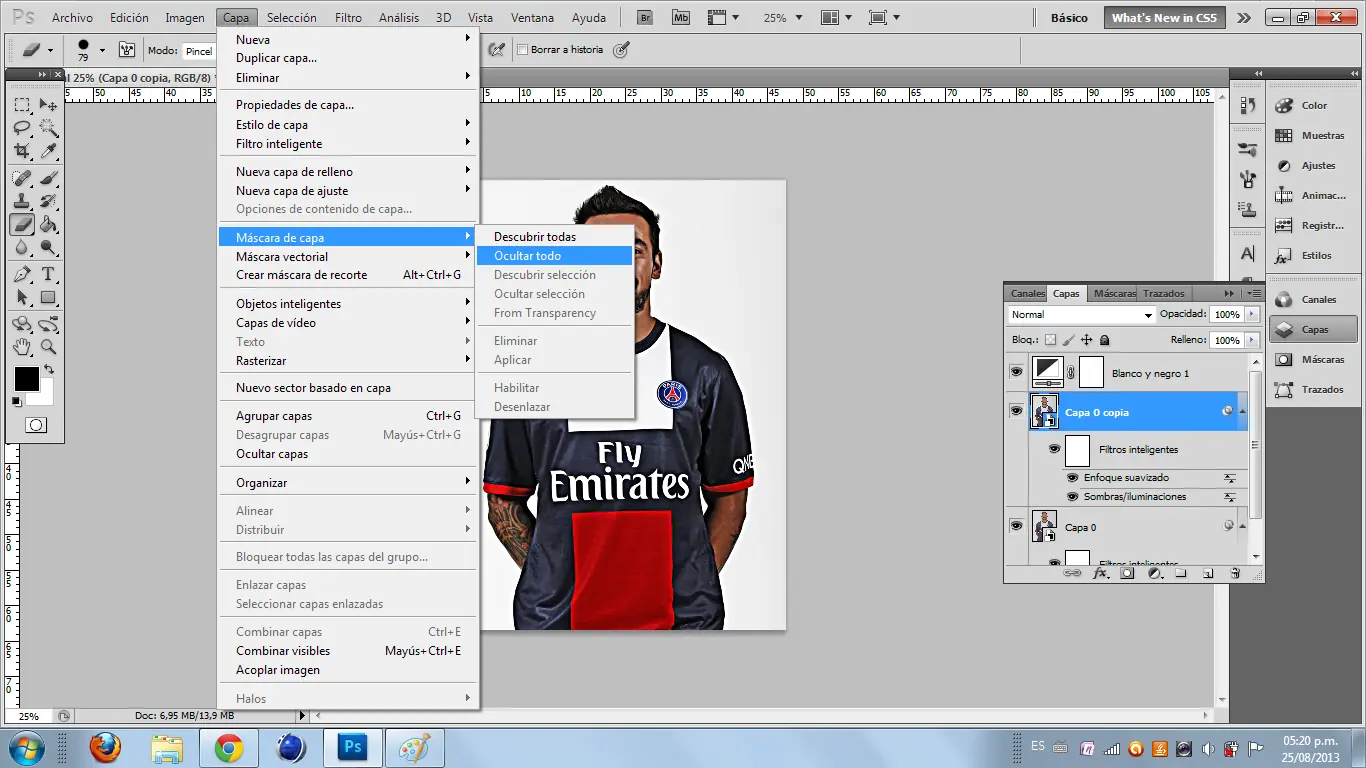Create a new layer from Layers panel
1366x768 pixels.
click(x=1208, y=573)
